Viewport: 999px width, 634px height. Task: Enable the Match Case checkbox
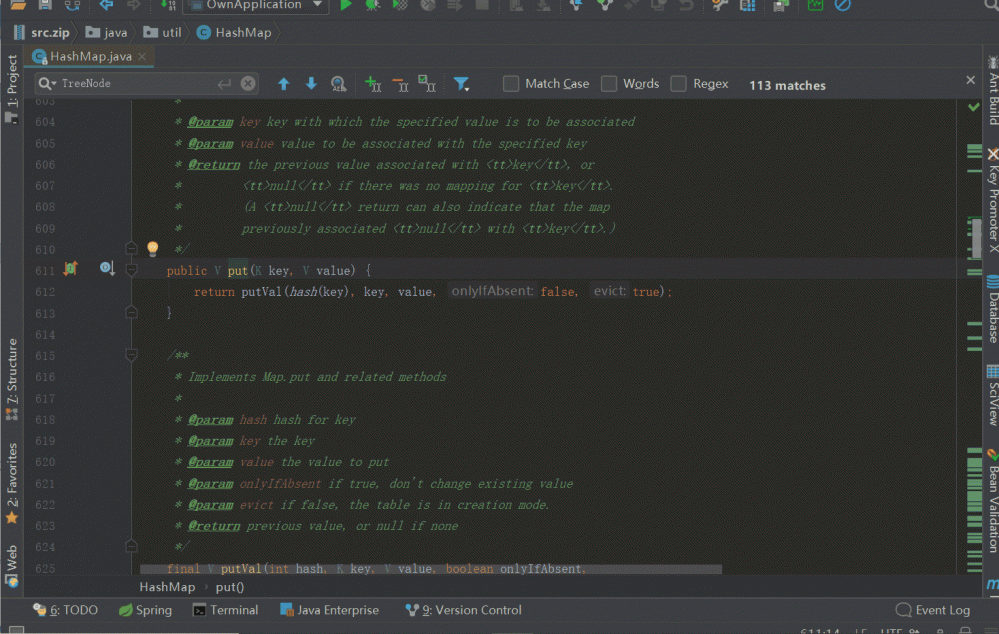511,84
